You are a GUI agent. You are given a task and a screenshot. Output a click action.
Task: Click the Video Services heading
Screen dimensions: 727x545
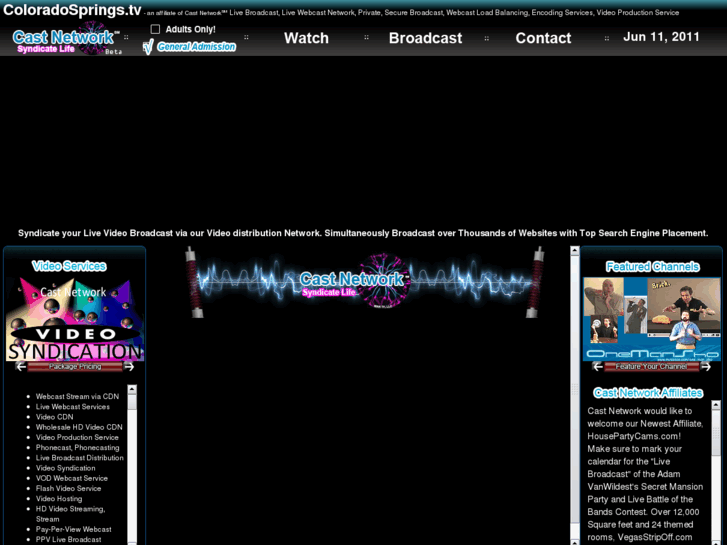click(x=69, y=266)
